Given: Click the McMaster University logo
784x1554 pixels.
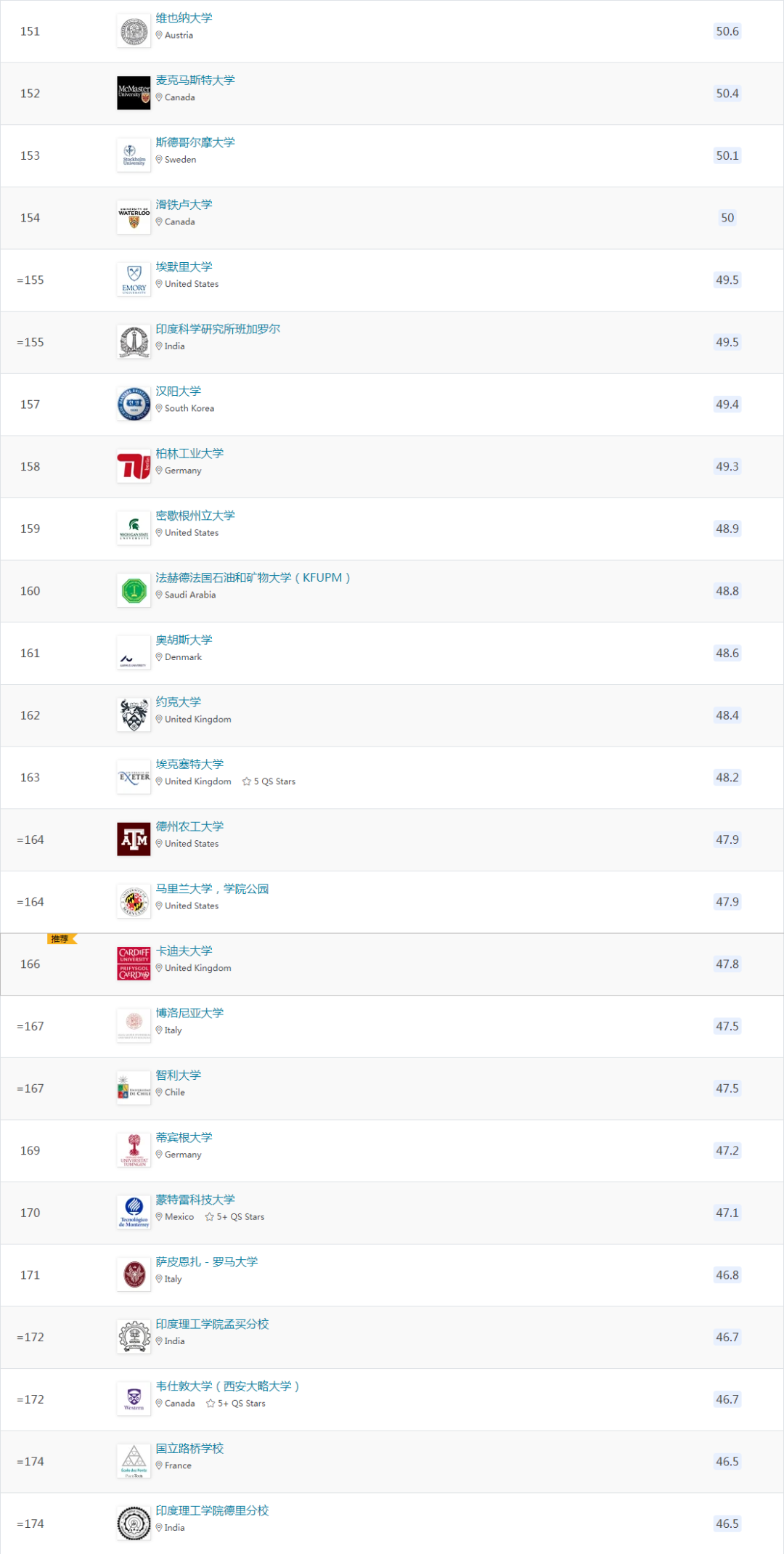Looking at the screenshot, I should [x=134, y=93].
